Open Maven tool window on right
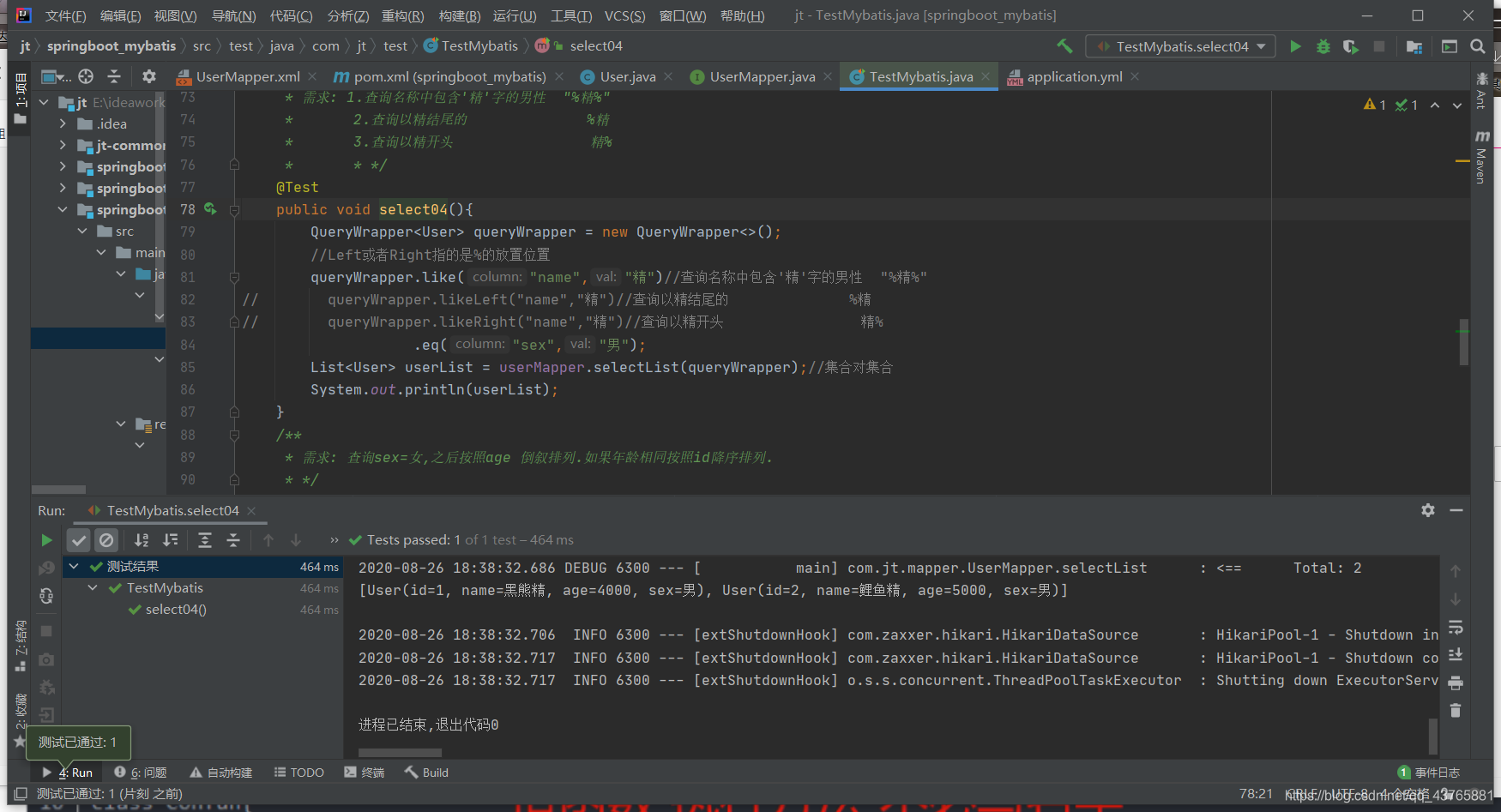Image resolution: width=1501 pixels, height=812 pixels. (x=1482, y=157)
